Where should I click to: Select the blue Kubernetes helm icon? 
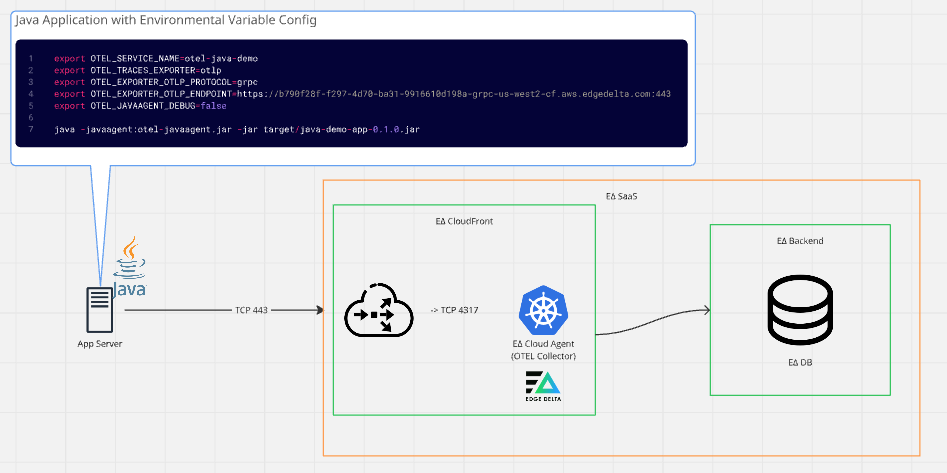pos(543,308)
